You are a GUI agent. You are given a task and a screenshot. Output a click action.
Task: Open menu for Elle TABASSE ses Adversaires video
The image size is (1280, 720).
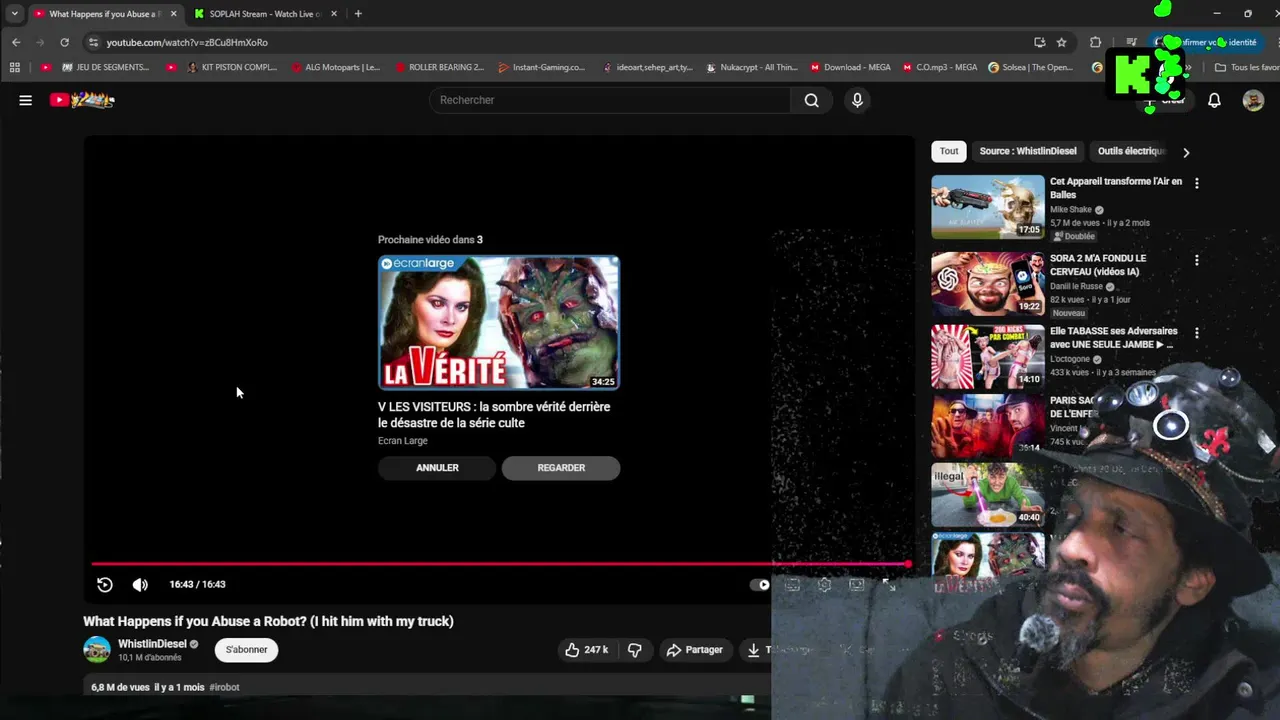point(1196,332)
